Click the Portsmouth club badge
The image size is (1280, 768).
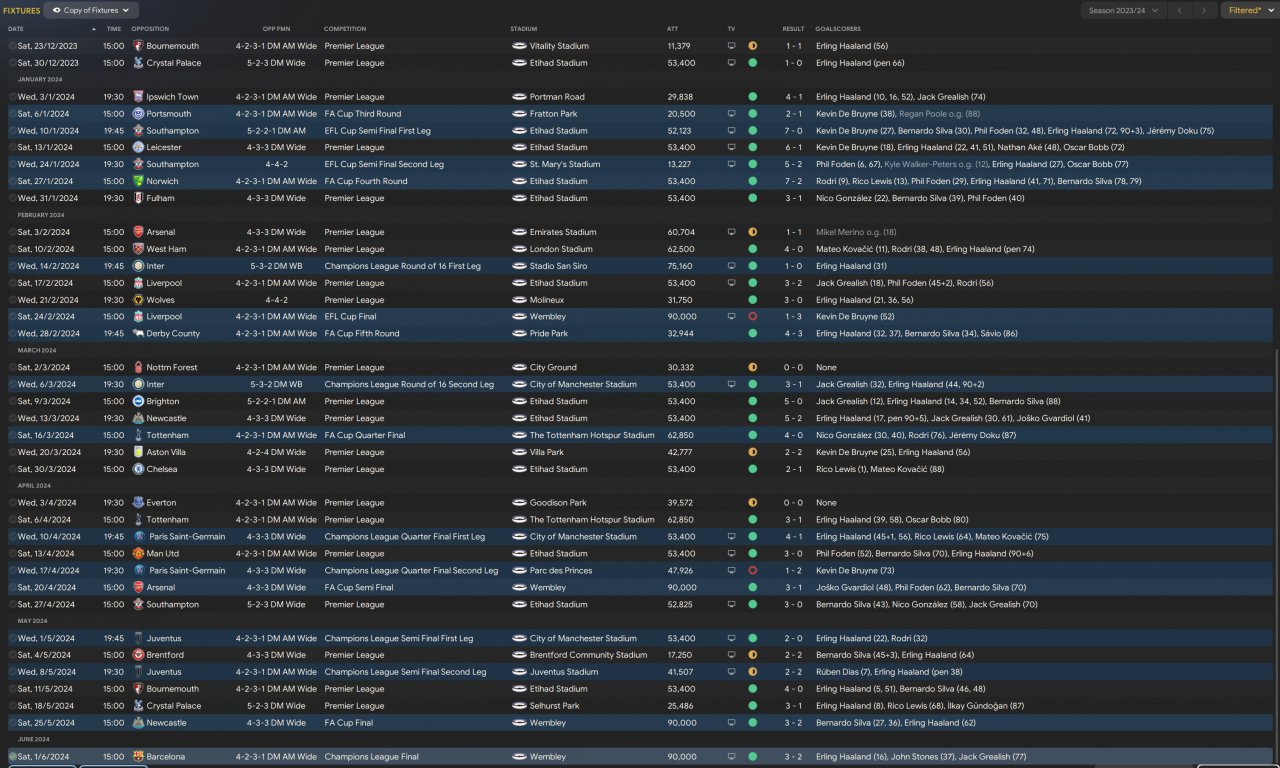[138, 114]
